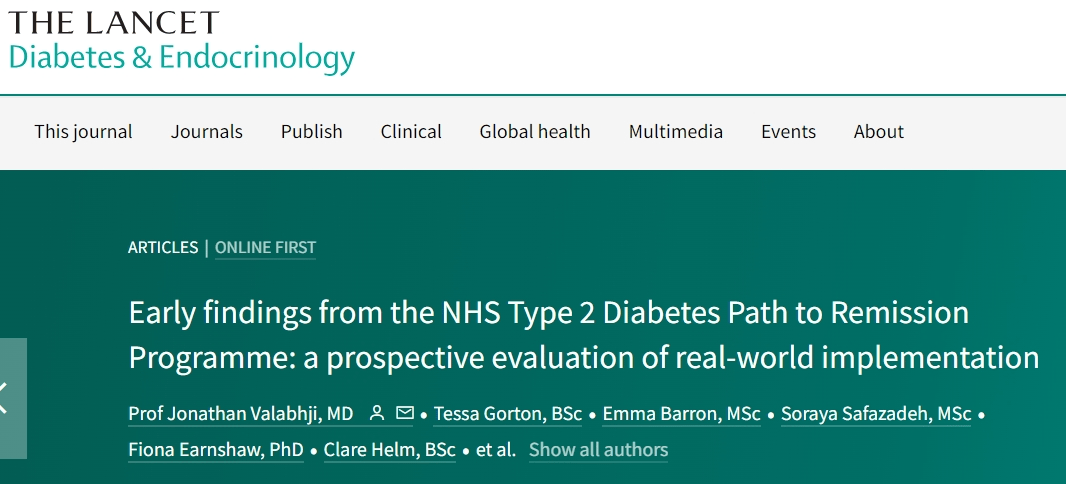This screenshot has width=1066, height=484.
Task: Open author Prof Jonathan Valabhji link
Action: [x=241, y=414]
